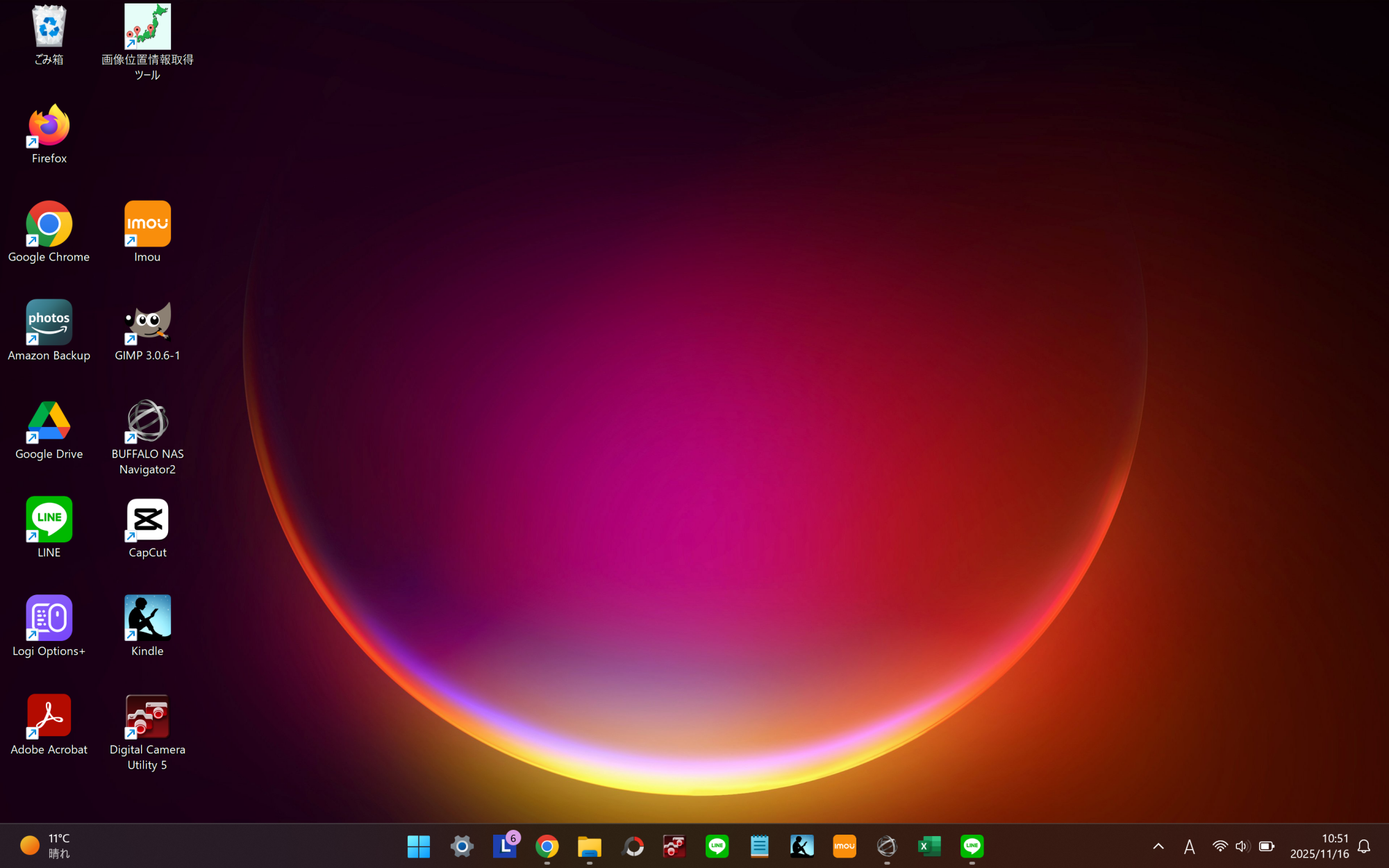Click the BUFFALO NAS Navigator2 desktop icon

(147, 422)
